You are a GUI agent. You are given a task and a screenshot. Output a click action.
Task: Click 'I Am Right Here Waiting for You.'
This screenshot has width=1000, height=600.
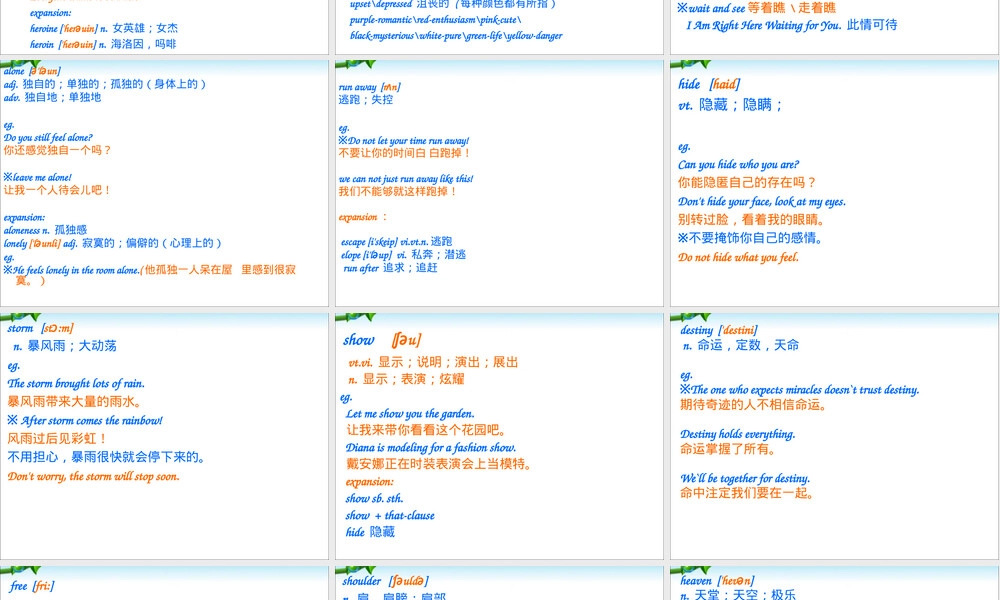click(x=764, y=26)
